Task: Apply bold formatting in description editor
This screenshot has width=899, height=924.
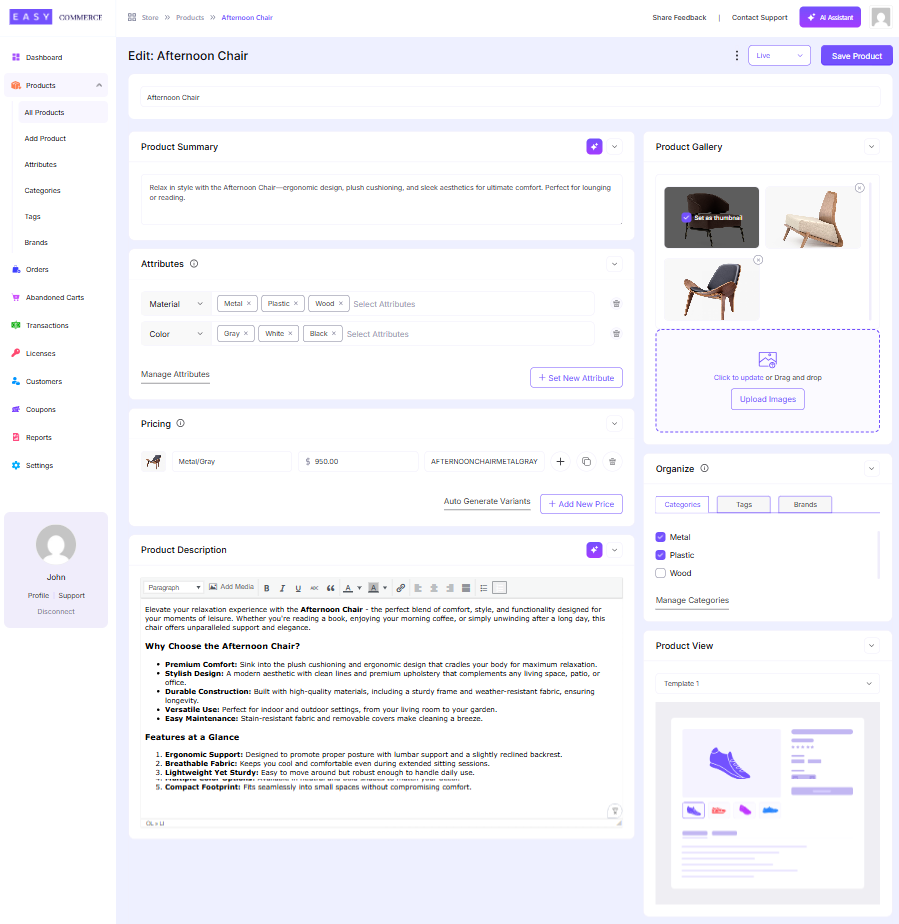Action: tap(267, 588)
